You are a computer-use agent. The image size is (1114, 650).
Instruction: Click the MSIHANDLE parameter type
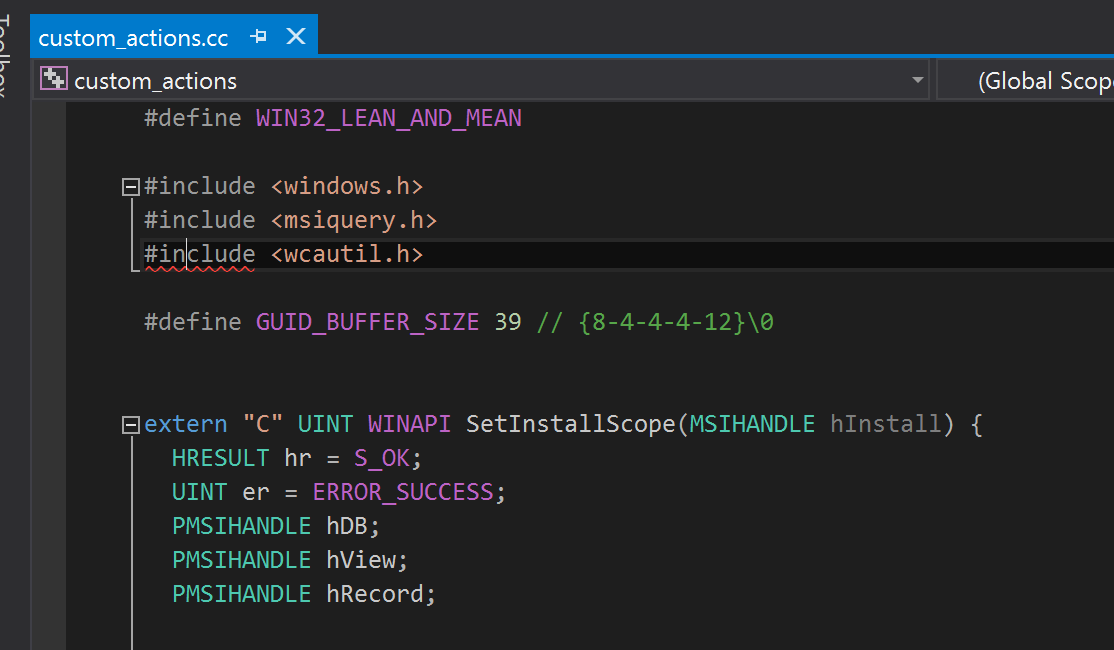pos(752,424)
